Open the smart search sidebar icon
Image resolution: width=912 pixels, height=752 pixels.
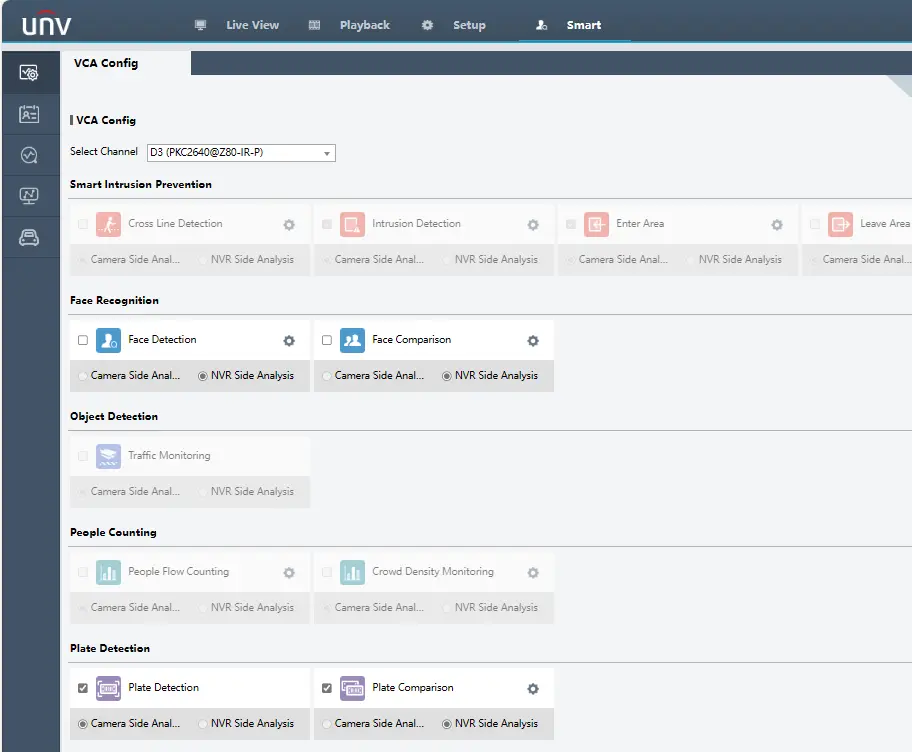pyautogui.click(x=29, y=155)
